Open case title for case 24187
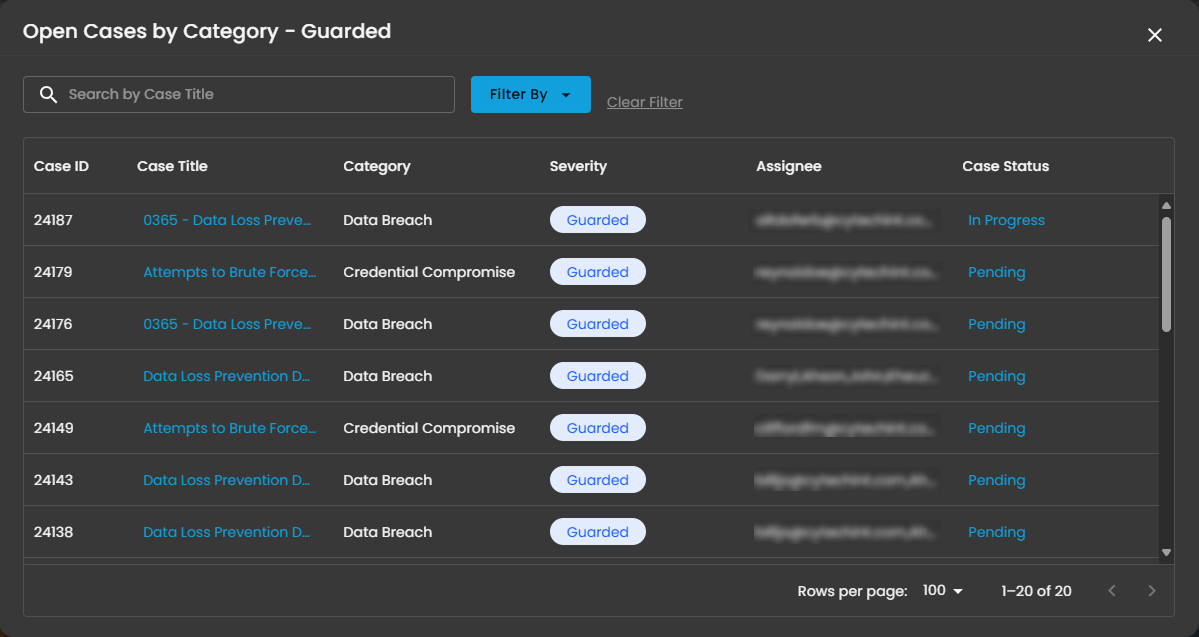This screenshot has width=1199, height=637. [227, 220]
